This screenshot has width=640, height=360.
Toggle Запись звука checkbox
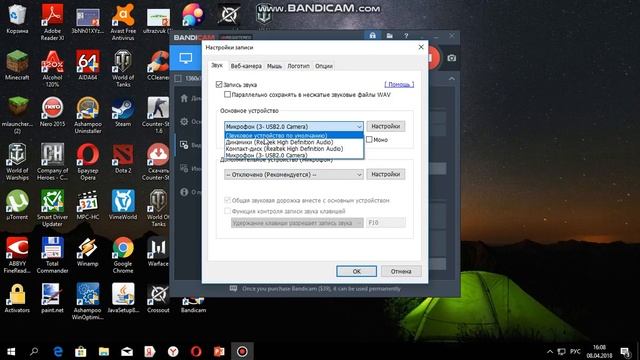(219, 84)
